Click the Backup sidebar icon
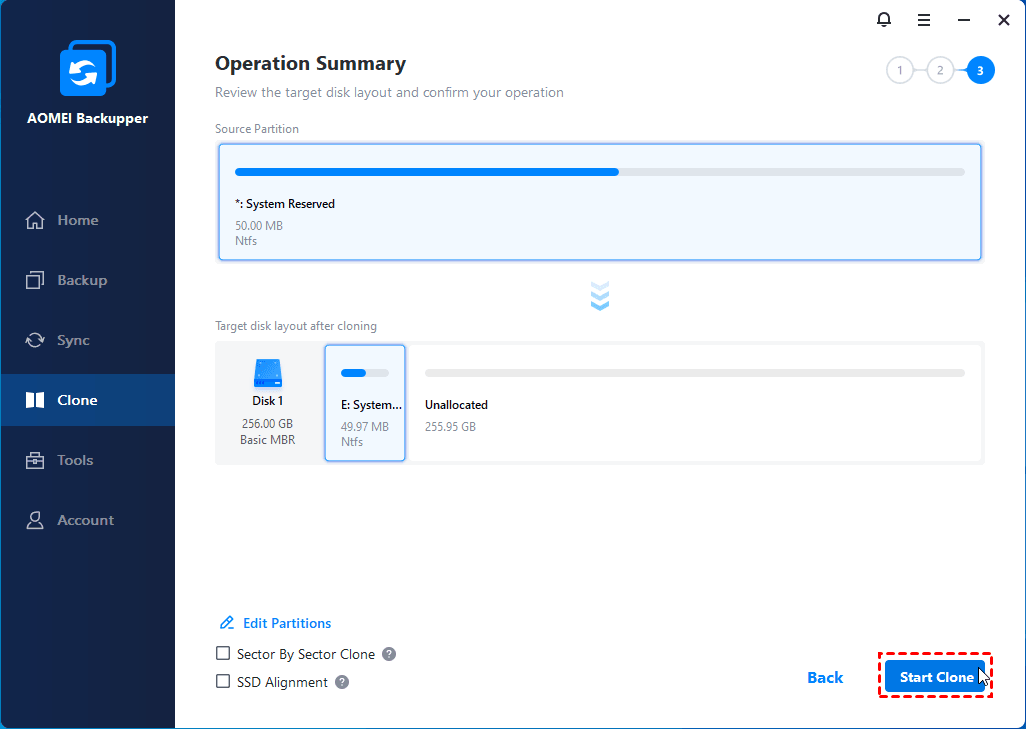1026x729 pixels. coord(35,280)
